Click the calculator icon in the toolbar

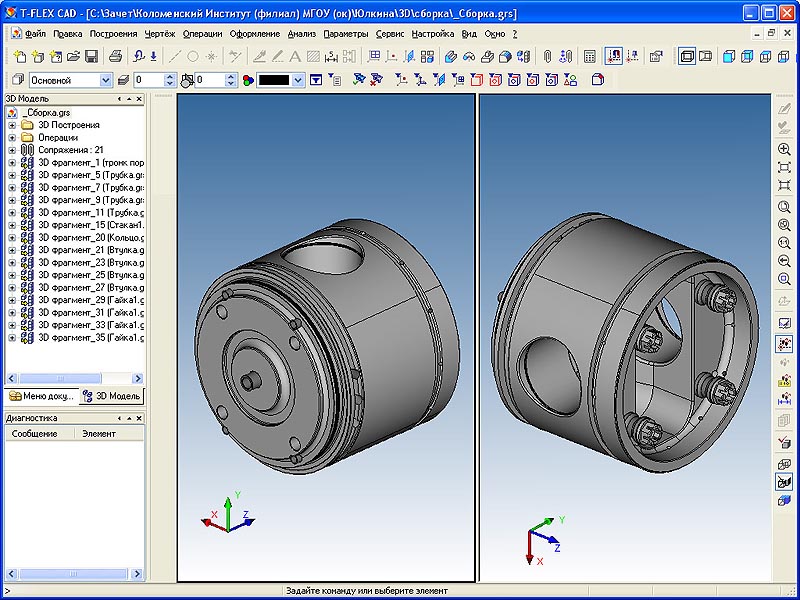click(589, 56)
